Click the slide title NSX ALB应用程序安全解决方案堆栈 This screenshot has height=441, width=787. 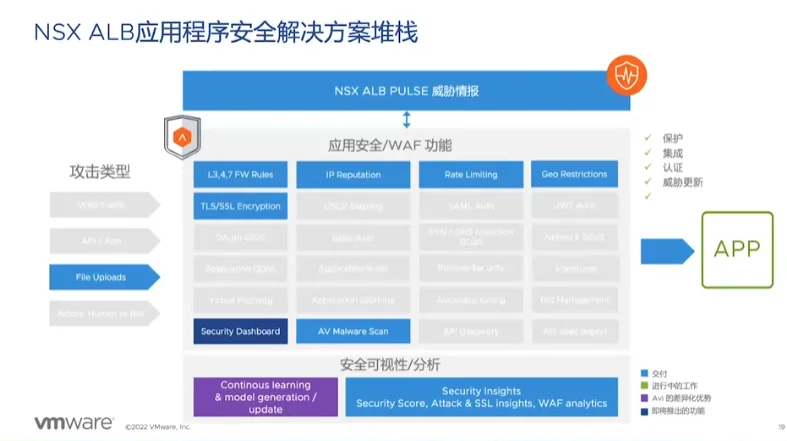point(225,33)
